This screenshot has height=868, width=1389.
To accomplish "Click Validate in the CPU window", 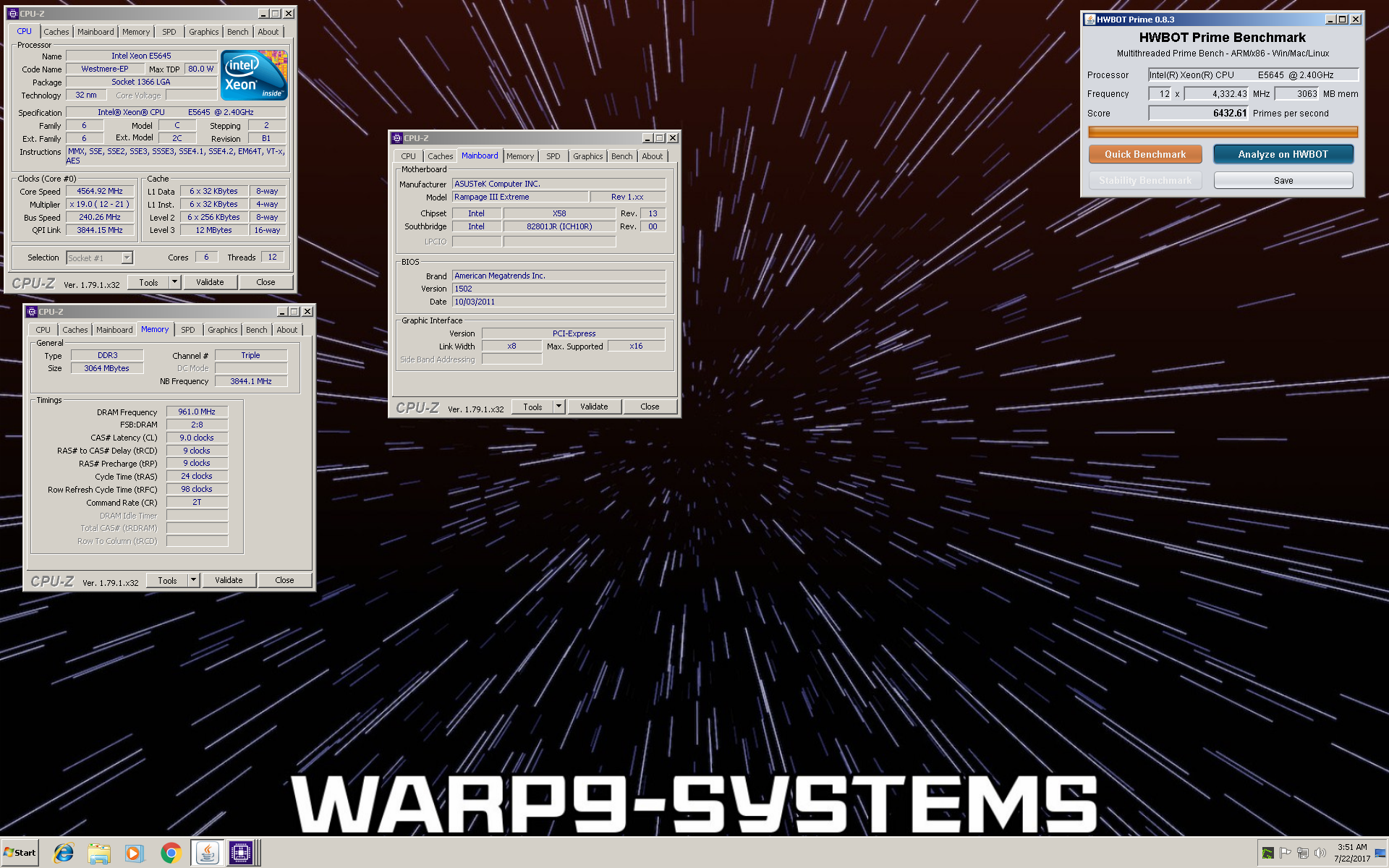I will point(210,283).
